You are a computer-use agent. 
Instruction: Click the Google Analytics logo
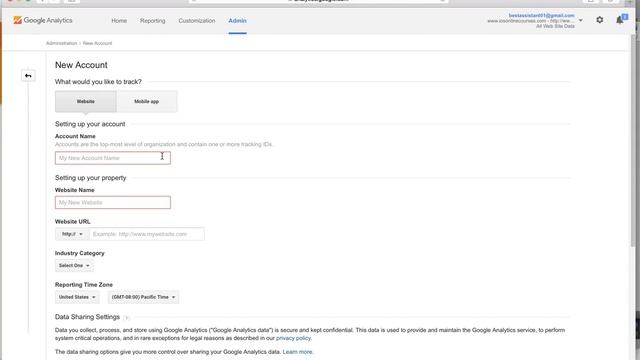[43, 20]
